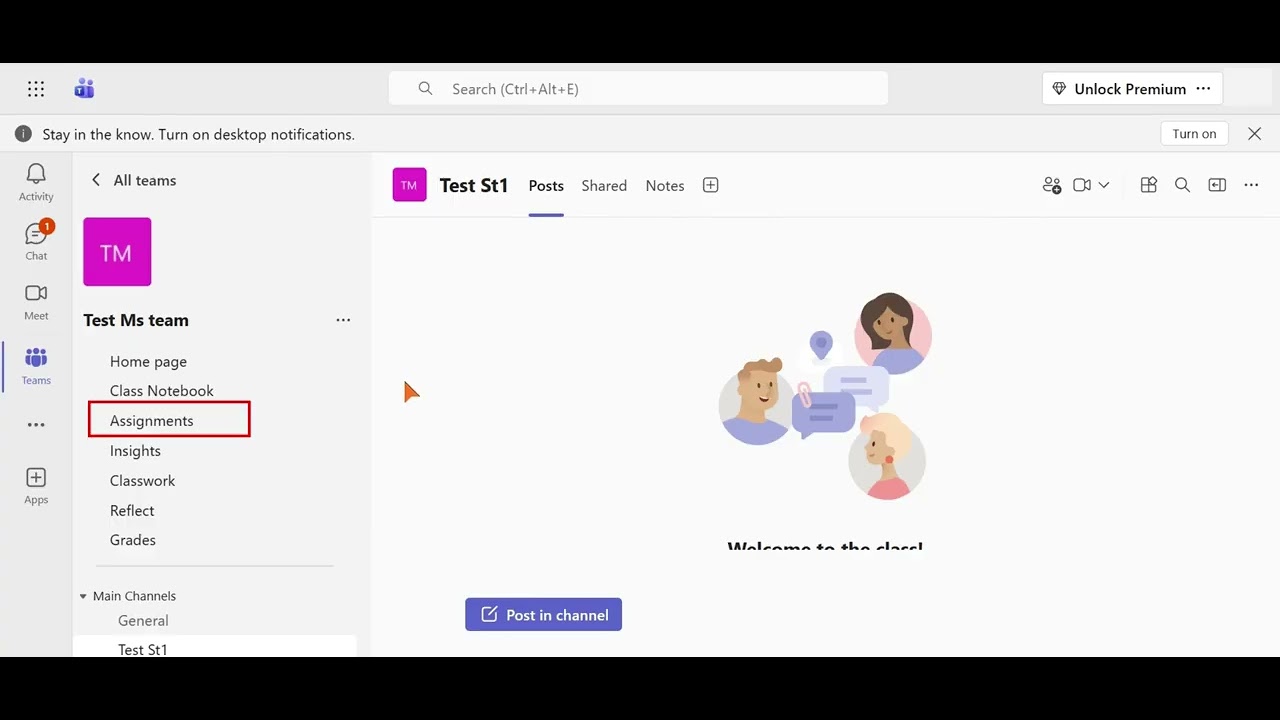Select the General channel

[143, 621]
